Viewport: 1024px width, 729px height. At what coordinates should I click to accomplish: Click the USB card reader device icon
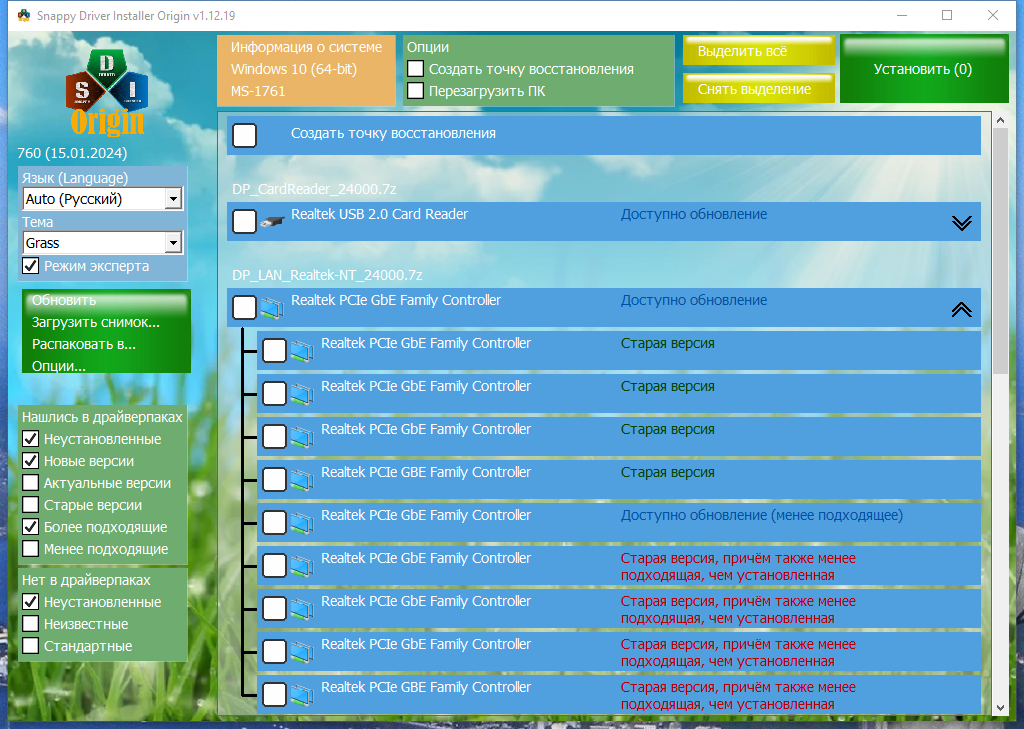pos(272,222)
